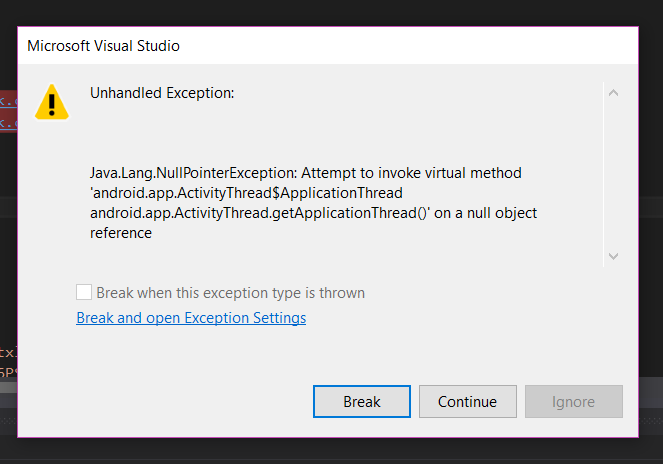Click the Continue button

coord(468,401)
